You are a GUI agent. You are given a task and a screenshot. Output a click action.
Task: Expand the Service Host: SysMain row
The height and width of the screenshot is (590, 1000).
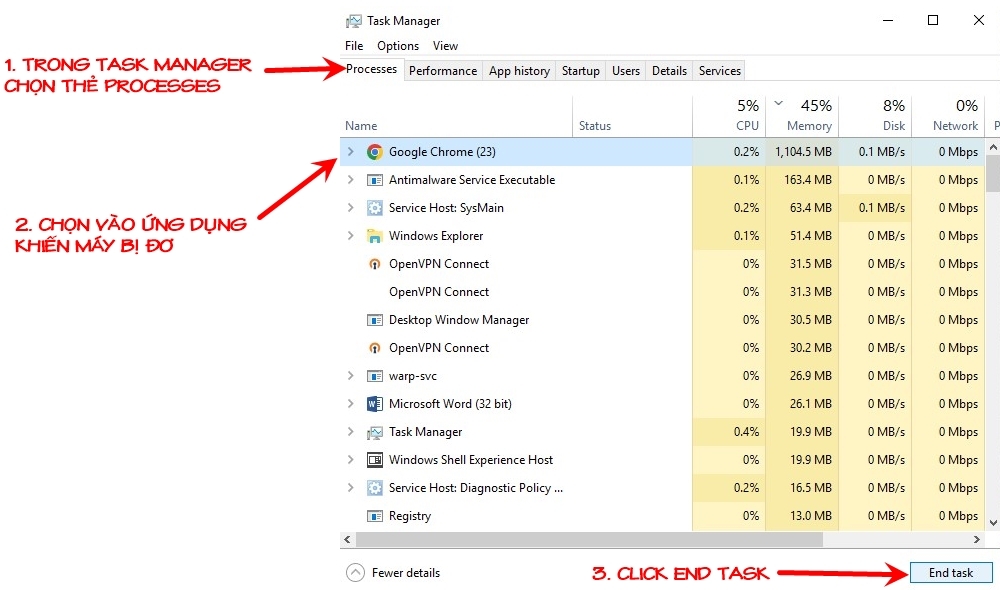(350, 208)
